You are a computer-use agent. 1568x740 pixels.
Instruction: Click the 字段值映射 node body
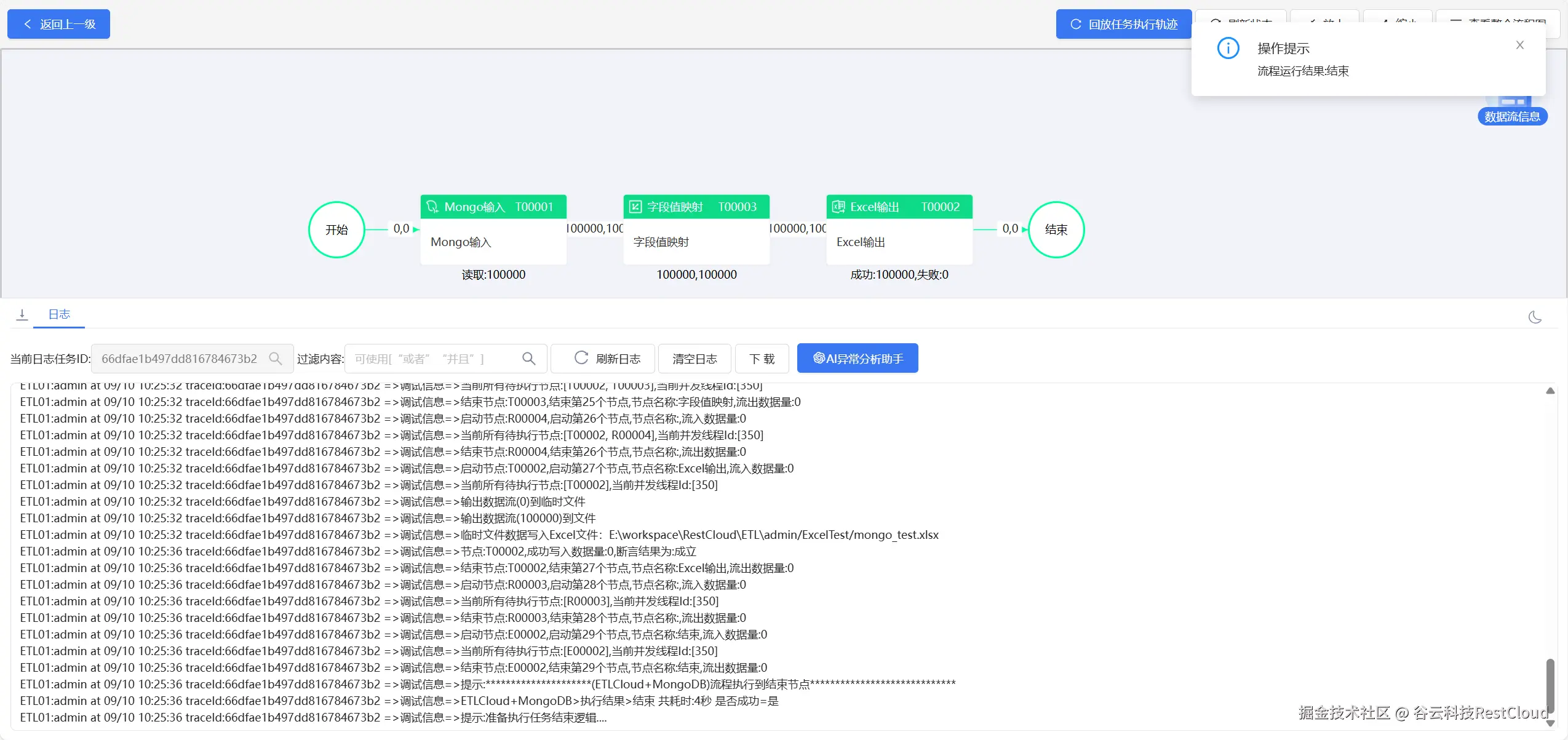click(x=696, y=242)
